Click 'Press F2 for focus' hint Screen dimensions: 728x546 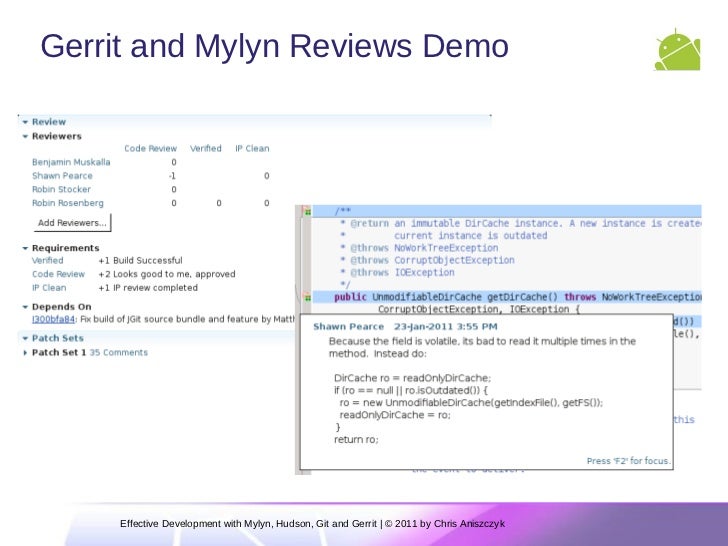click(628, 461)
